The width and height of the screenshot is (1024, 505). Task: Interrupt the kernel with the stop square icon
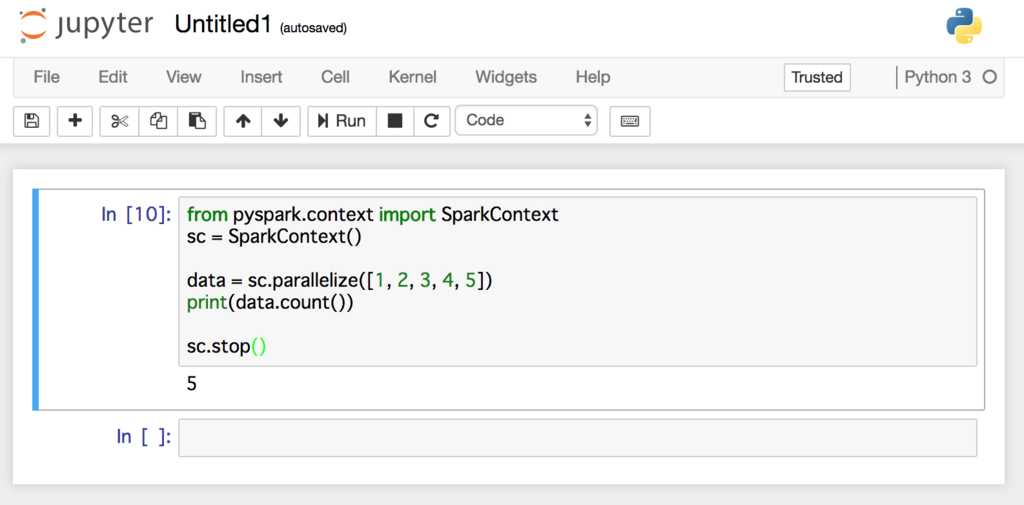click(394, 121)
